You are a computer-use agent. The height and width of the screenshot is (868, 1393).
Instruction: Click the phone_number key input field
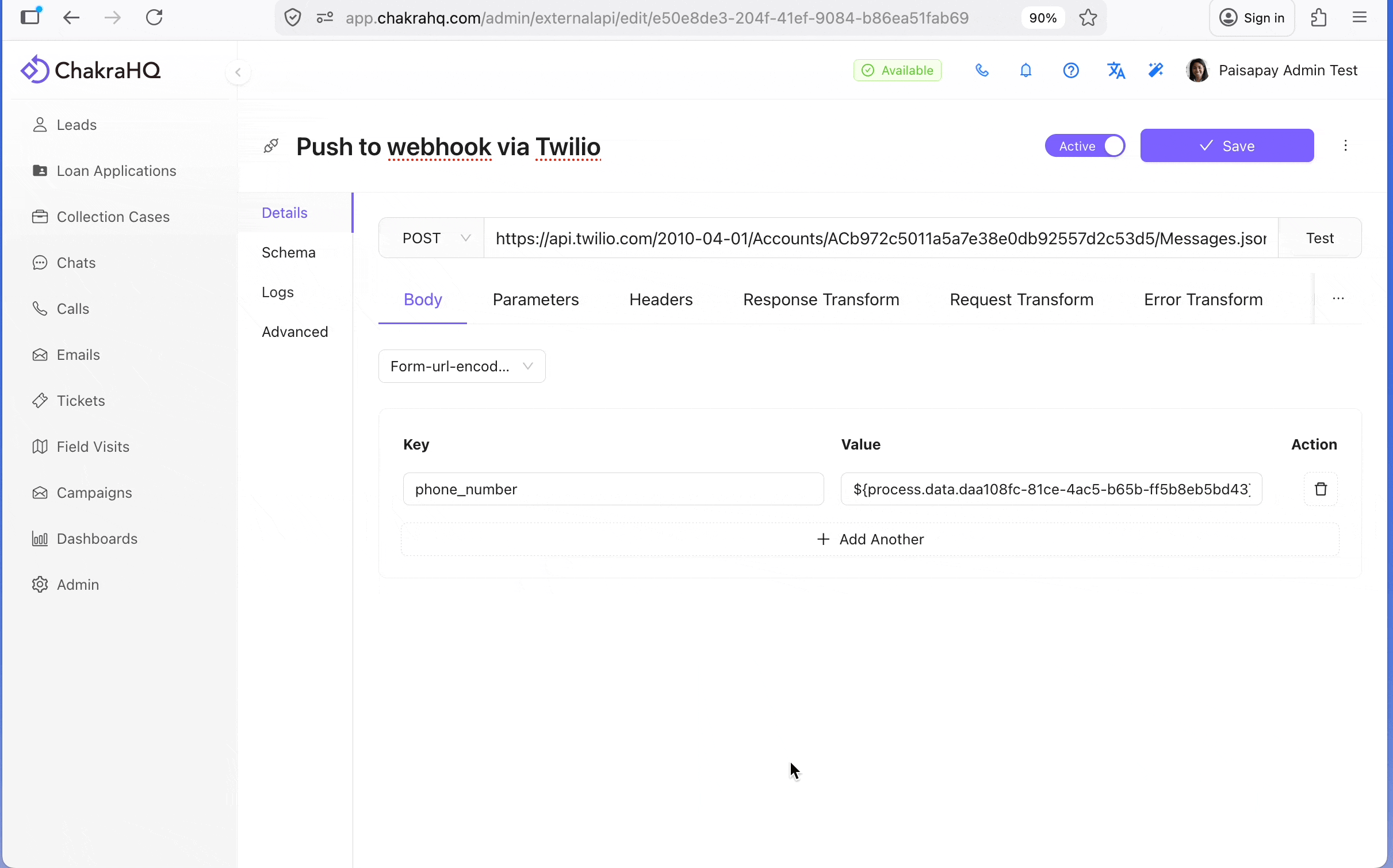pos(613,489)
